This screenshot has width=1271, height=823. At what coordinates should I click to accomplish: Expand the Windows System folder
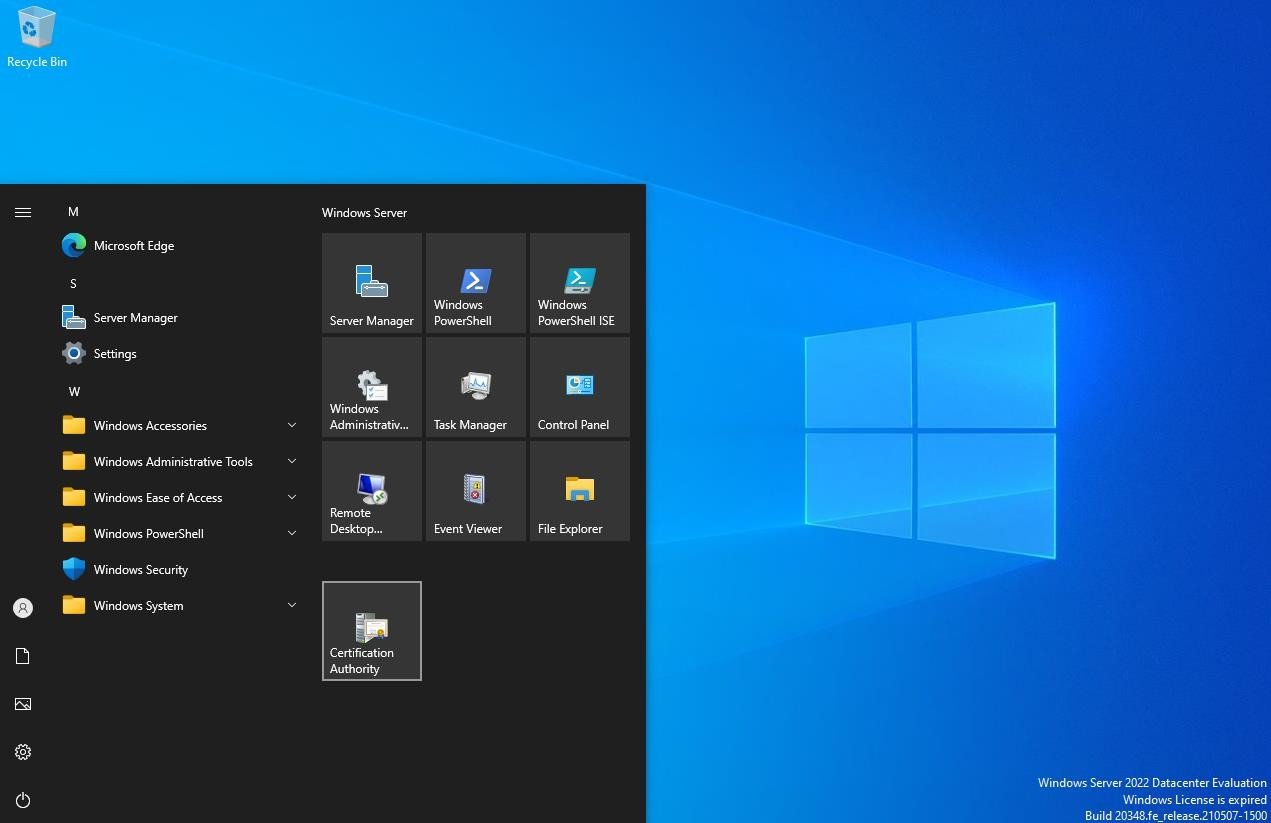coord(181,606)
